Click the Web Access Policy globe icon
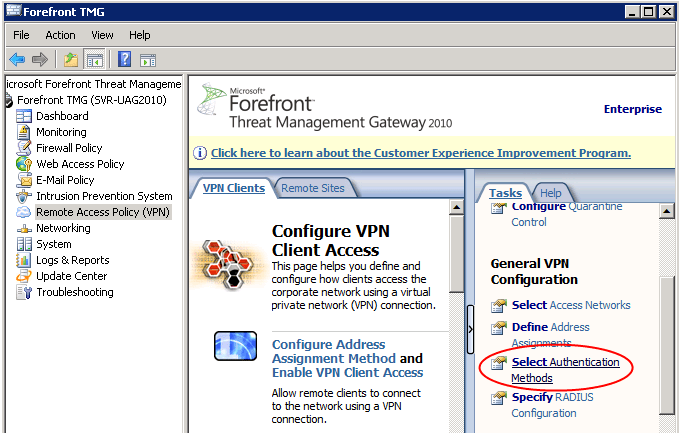Image resolution: width=679 pixels, height=433 pixels. [24, 164]
